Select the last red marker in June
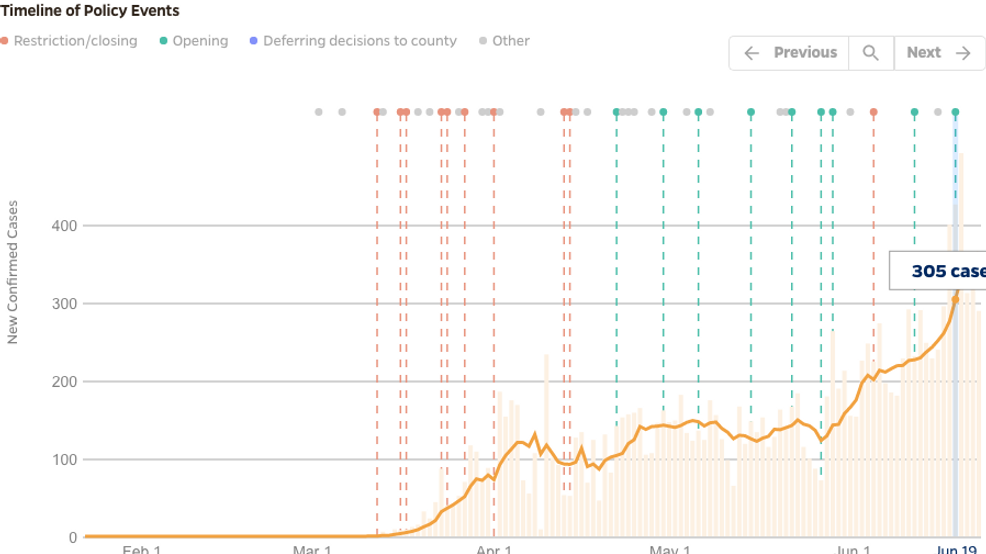Viewport: 986px width, 554px height. point(873,112)
